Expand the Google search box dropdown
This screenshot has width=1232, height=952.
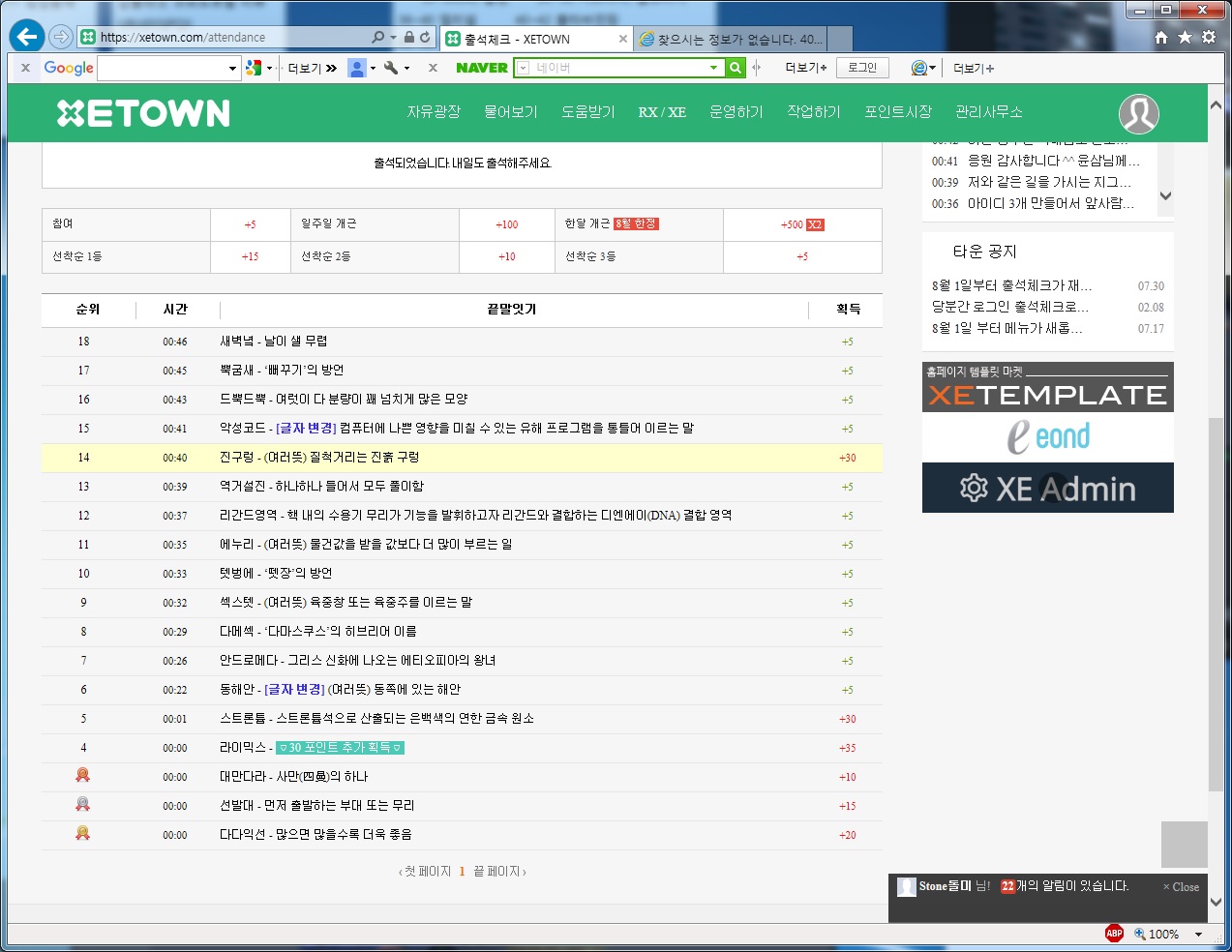click(x=232, y=69)
